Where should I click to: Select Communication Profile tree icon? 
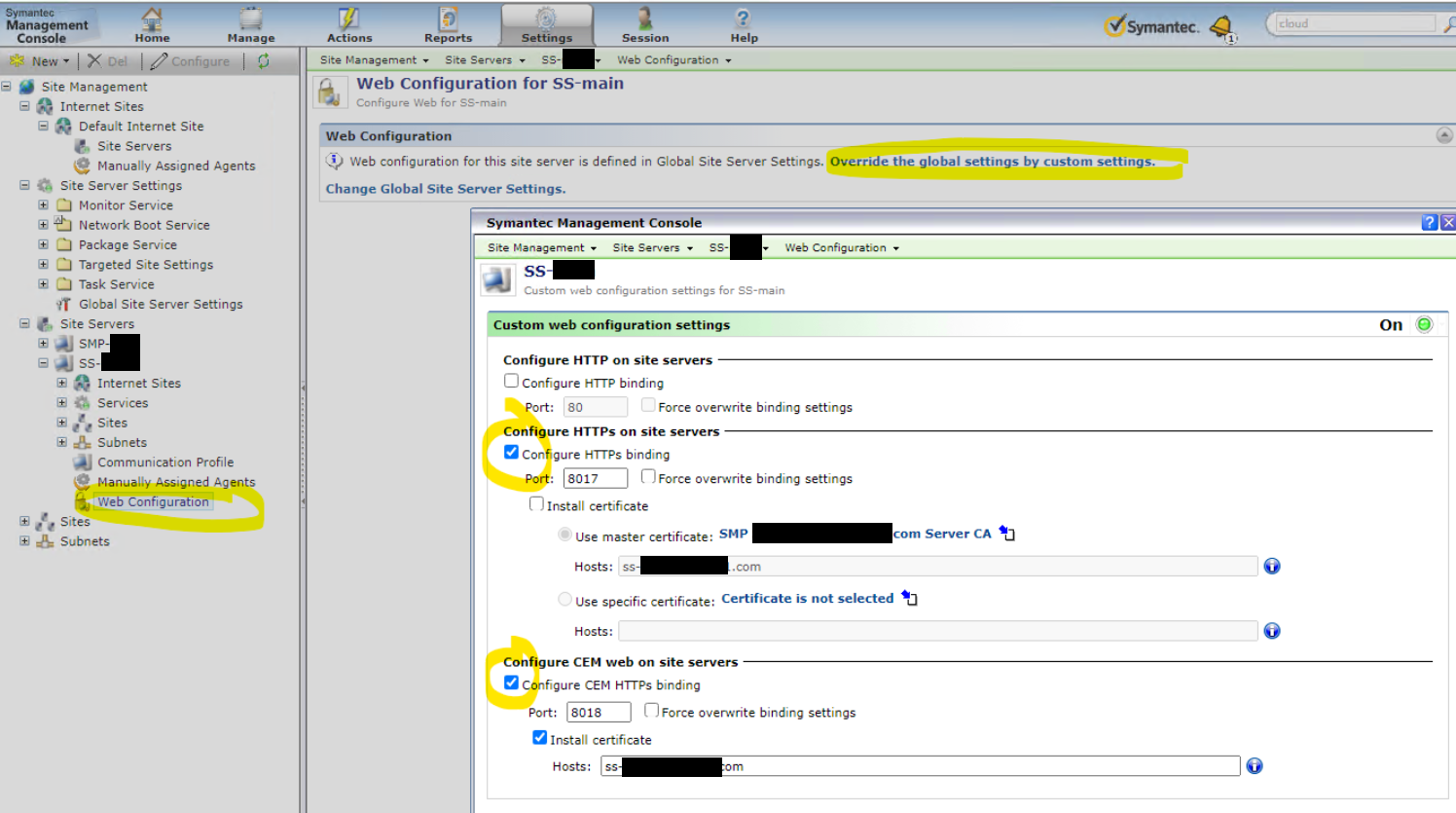click(x=83, y=462)
